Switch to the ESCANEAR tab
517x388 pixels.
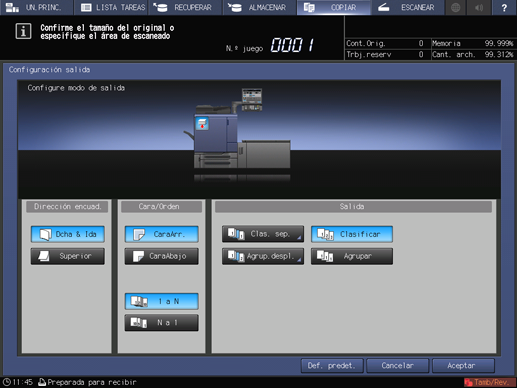click(x=407, y=7)
